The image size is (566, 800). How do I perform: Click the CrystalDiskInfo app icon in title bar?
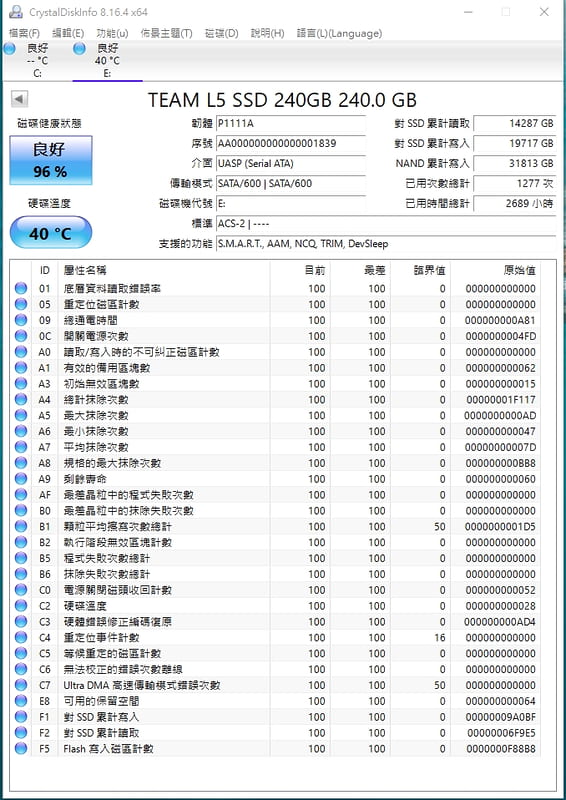[x=16, y=12]
